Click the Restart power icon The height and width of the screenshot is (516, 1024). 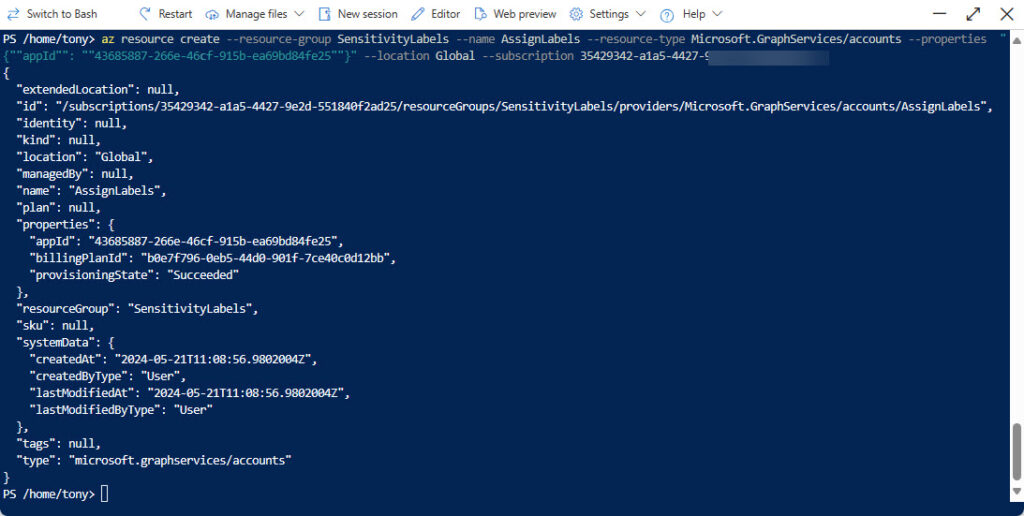(x=146, y=14)
